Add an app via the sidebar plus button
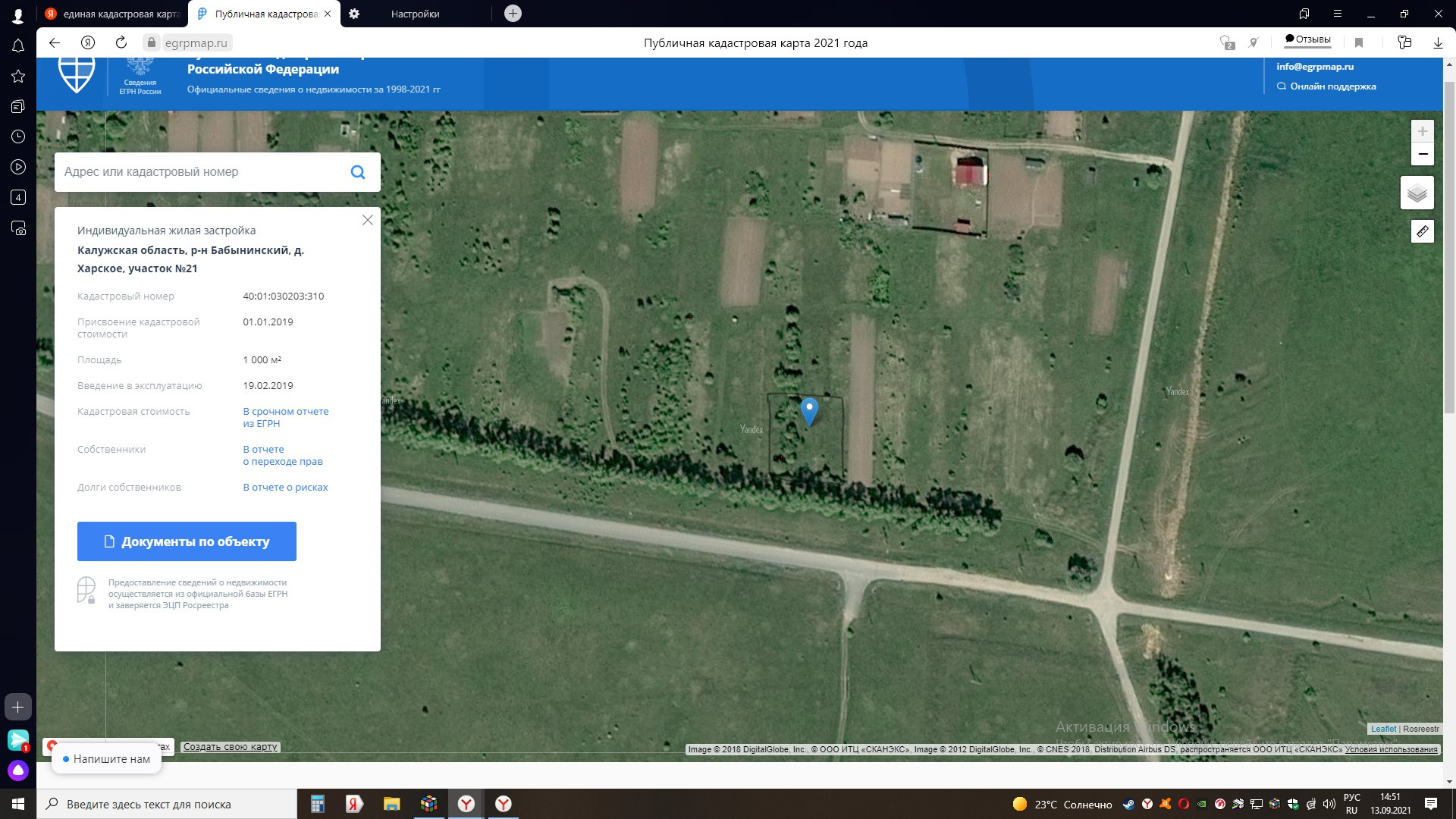This screenshot has height=819, width=1456. (x=18, y=707)
